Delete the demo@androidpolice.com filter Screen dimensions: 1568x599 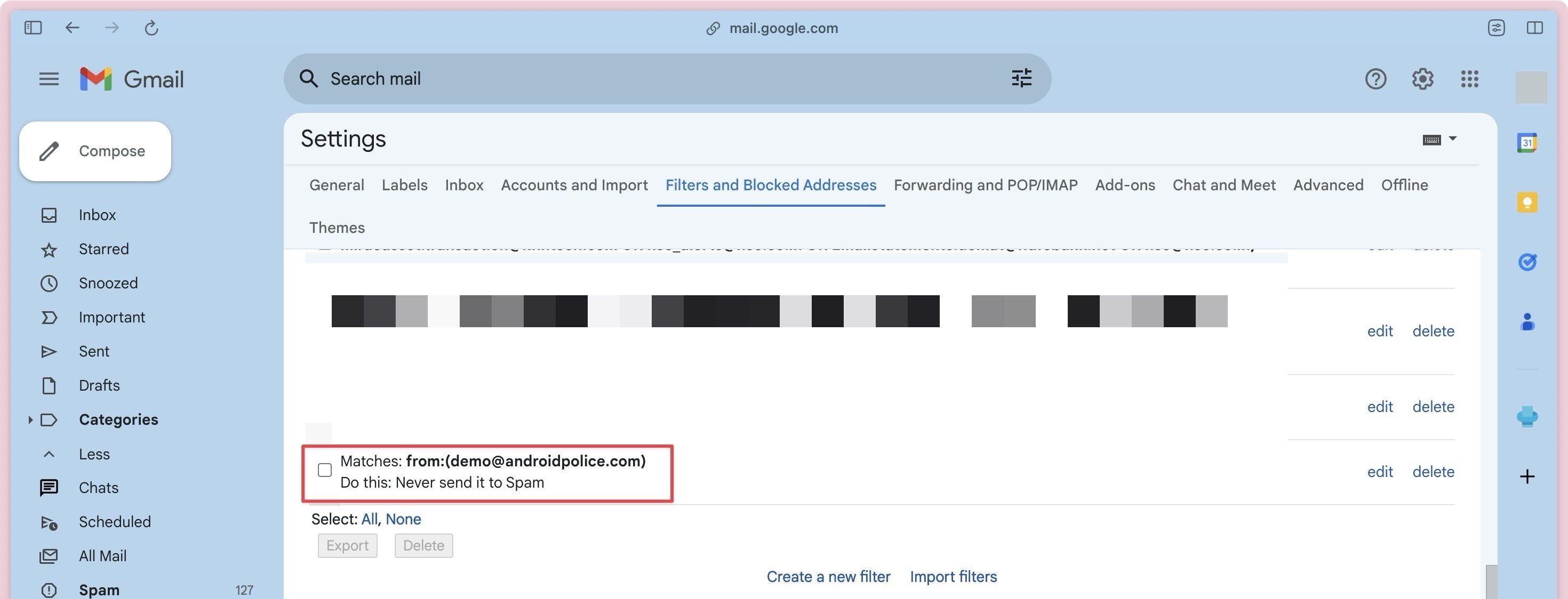pos(1433,471)
